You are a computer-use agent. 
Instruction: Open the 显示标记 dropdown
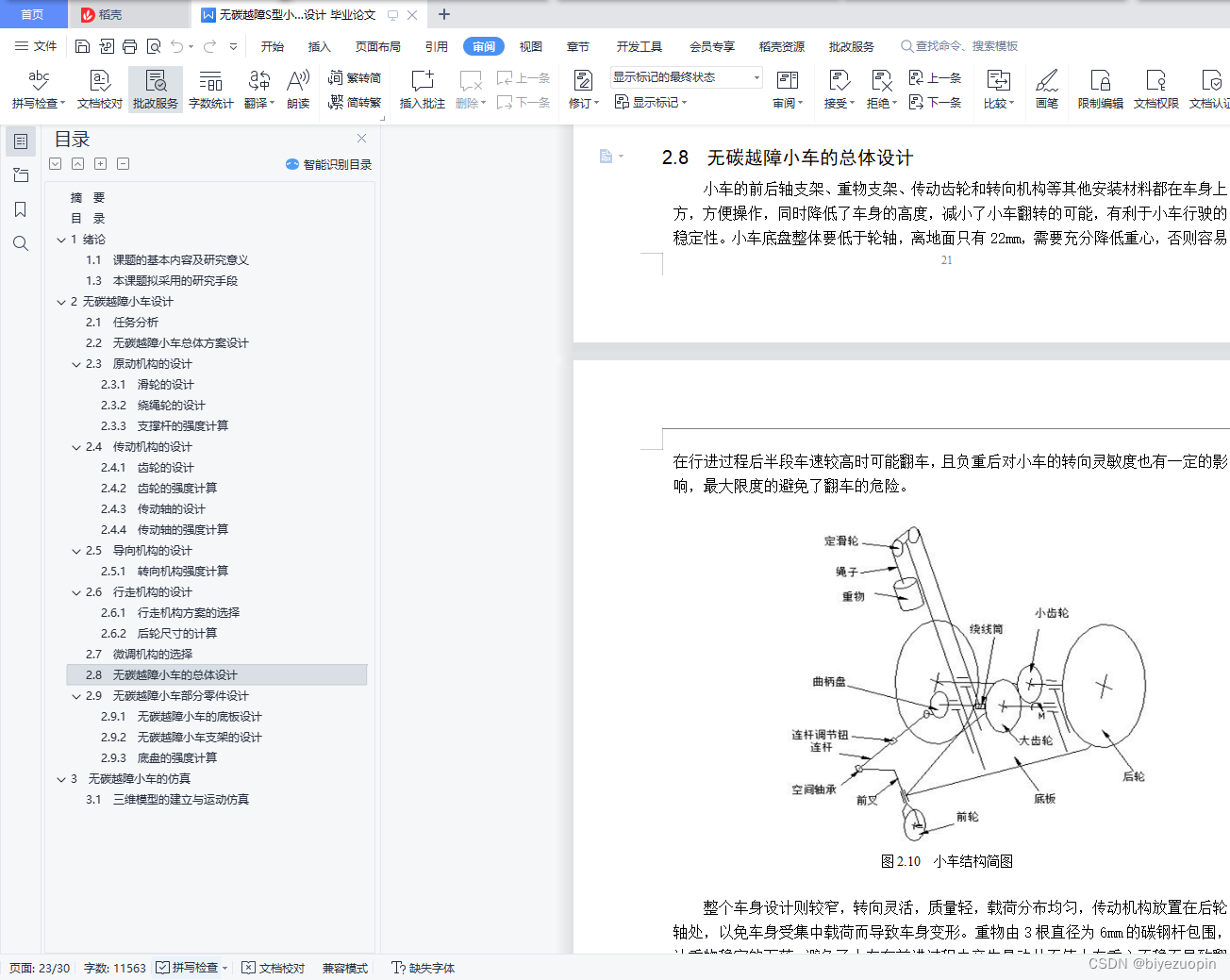tap(651, 102)
